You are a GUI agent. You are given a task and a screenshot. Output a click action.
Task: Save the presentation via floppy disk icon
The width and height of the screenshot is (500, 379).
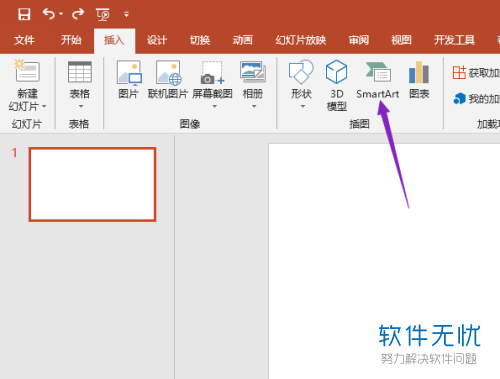pyautogui.click(x=24, y=14)
